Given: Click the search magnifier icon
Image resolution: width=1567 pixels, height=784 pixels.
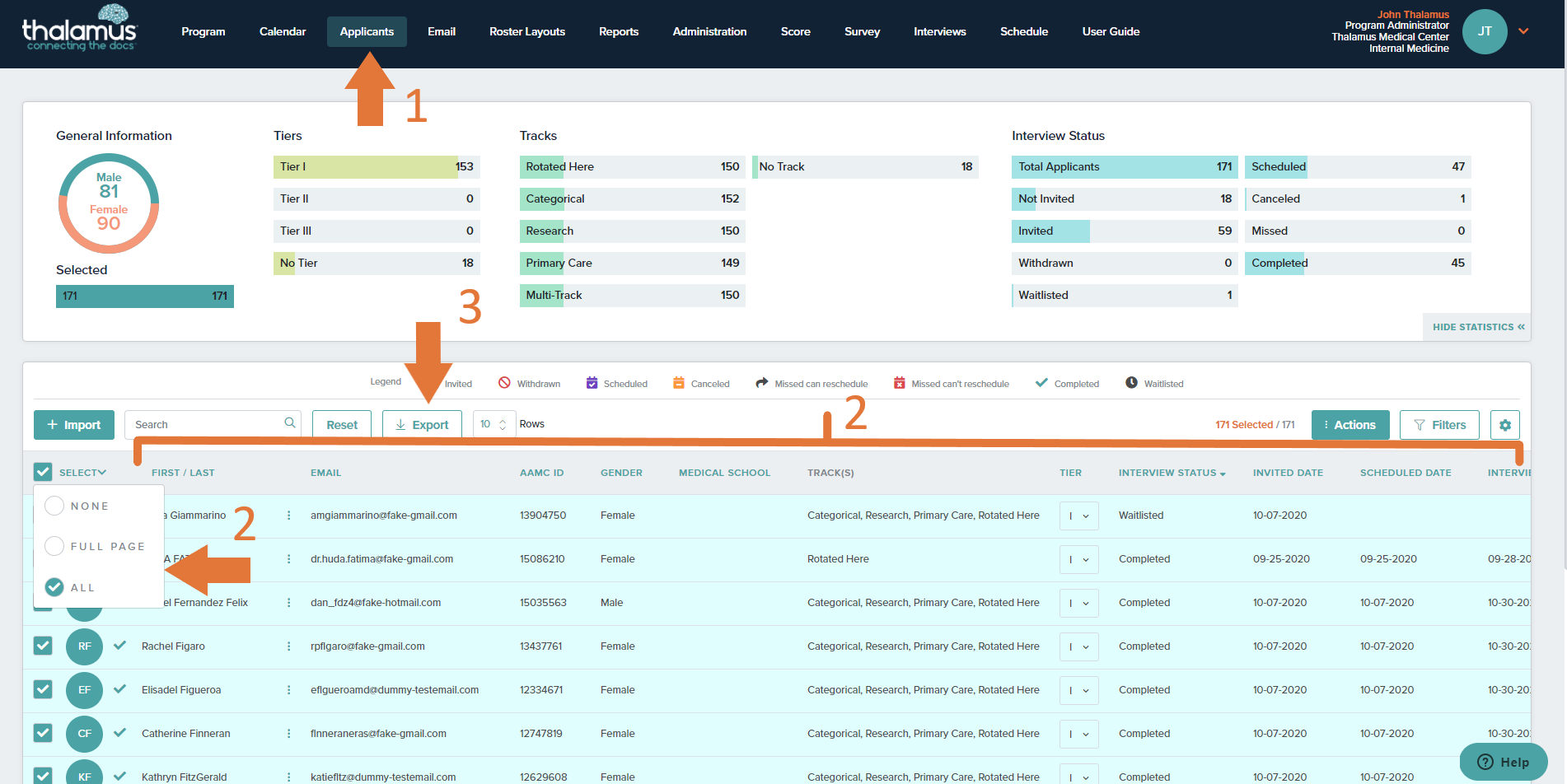Looking at the screenshot, I should [x=290, y=423].
